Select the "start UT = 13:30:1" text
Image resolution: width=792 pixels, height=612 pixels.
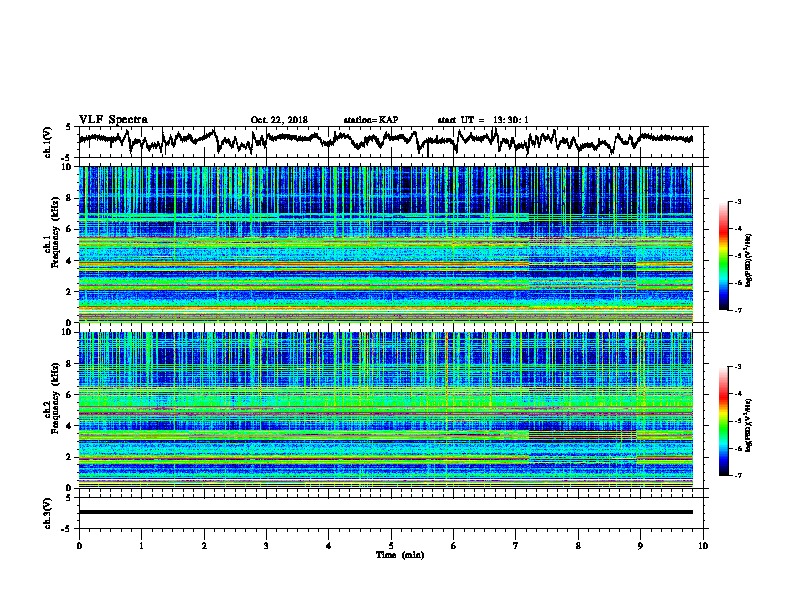pyautogui.click(x=483, y=120)
